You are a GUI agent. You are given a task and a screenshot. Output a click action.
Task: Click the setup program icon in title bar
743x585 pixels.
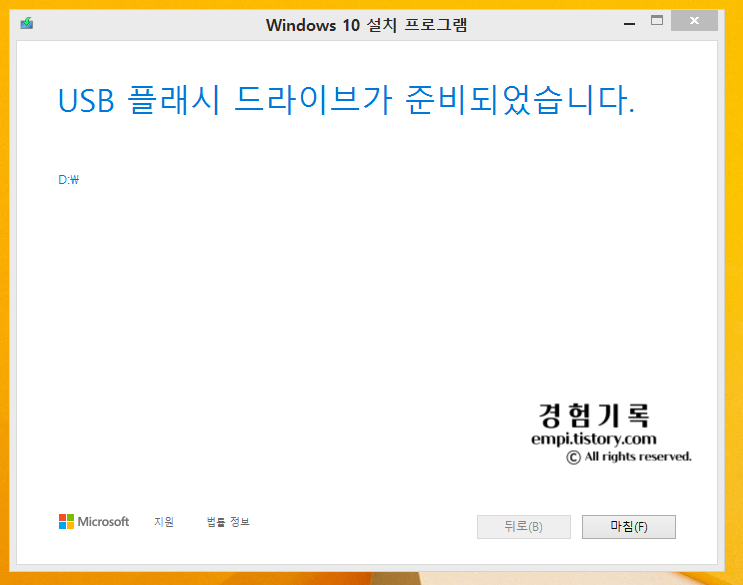[x=27, y=23]
